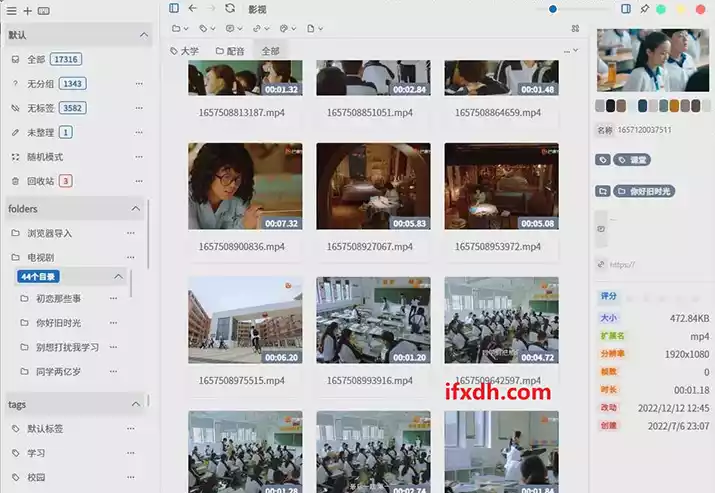
Task: Select video 1657508927067.mp4 thumbnail
Action: pos(373,186)
